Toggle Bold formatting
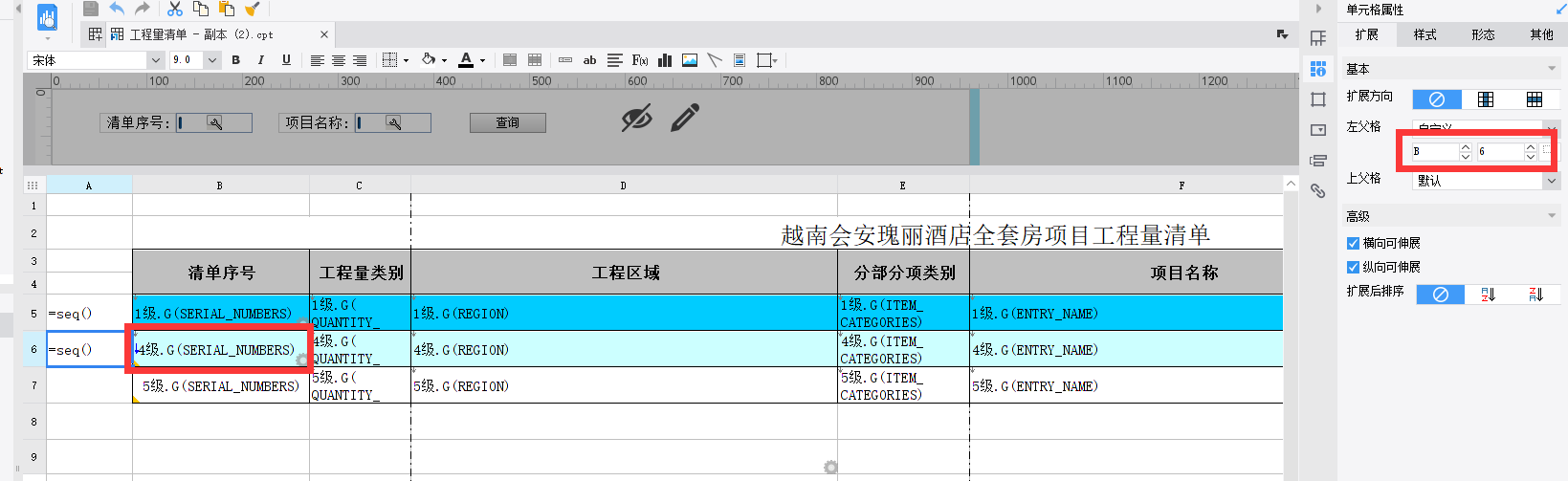Viewport: 1568px width, 481px height. pyautogui.click(x=235, y=59)
